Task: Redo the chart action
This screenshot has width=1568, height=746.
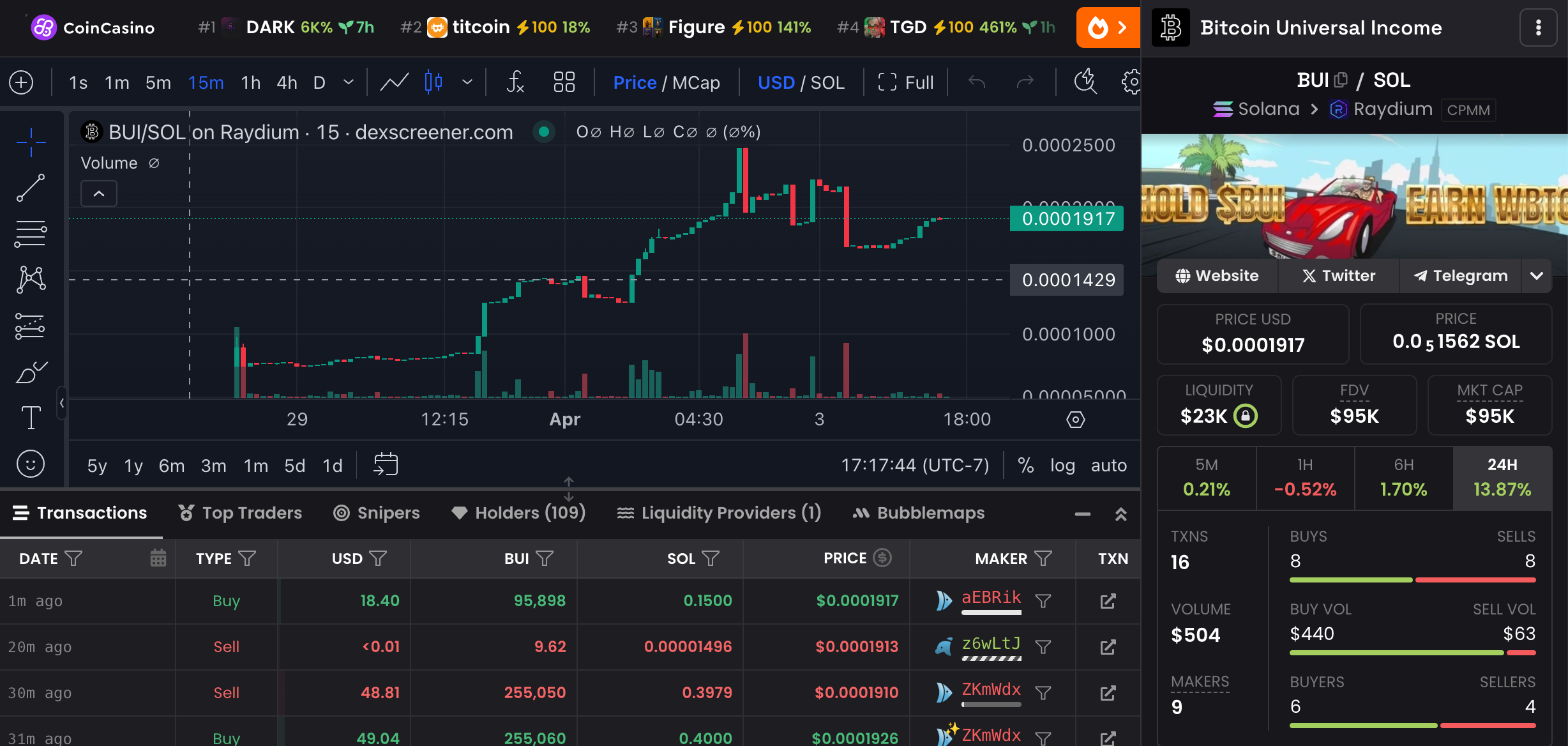Action: (1025, 82)
